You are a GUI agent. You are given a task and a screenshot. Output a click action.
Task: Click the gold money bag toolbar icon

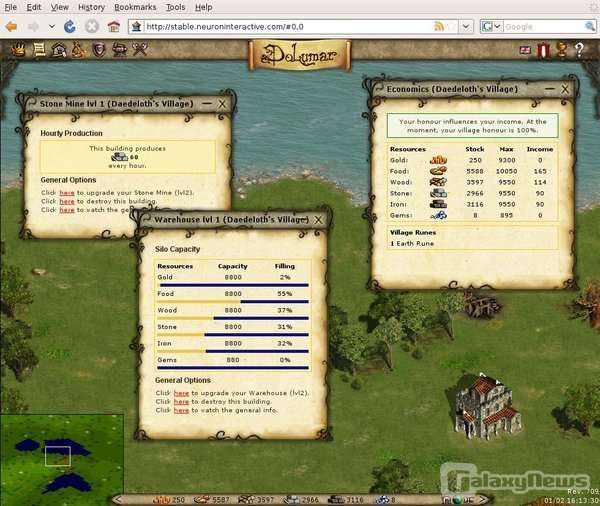(x=79, y=50)
